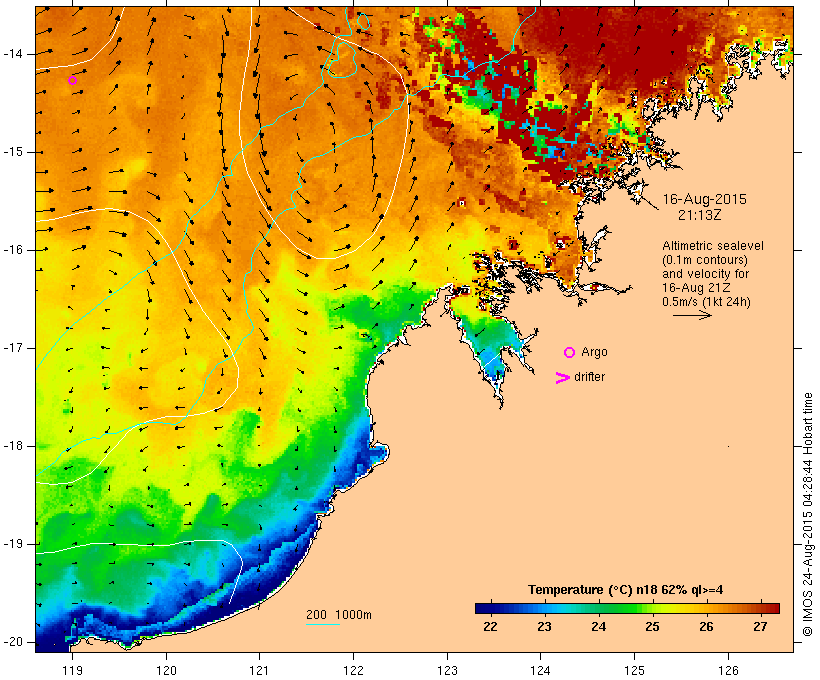Click the IMOS copyright timestamp text
This screenshot has width=820, height=680.
point(808,515)
